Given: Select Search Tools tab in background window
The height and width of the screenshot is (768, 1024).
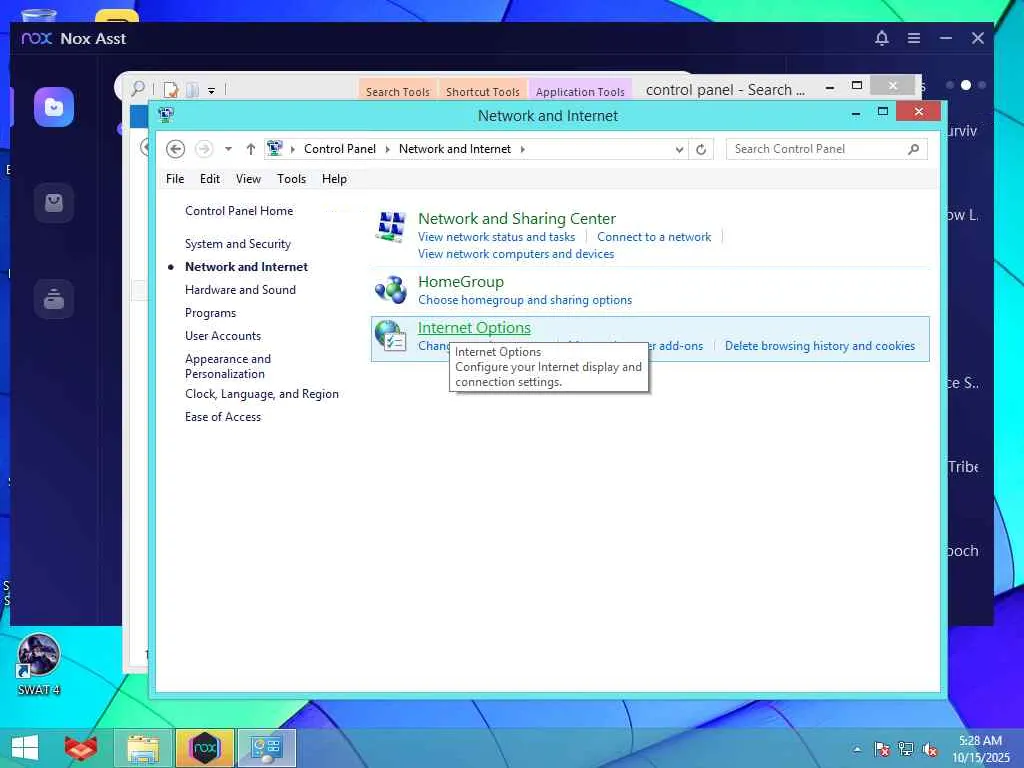Looking at the screenshot, I should click(397, 91).
